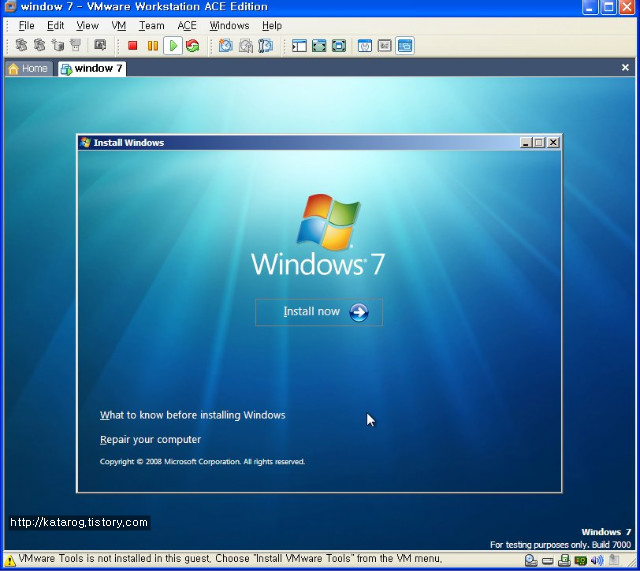Stop the VM with the red Power Off button
This screenshot has width=640, height=571.
[132, 45]
